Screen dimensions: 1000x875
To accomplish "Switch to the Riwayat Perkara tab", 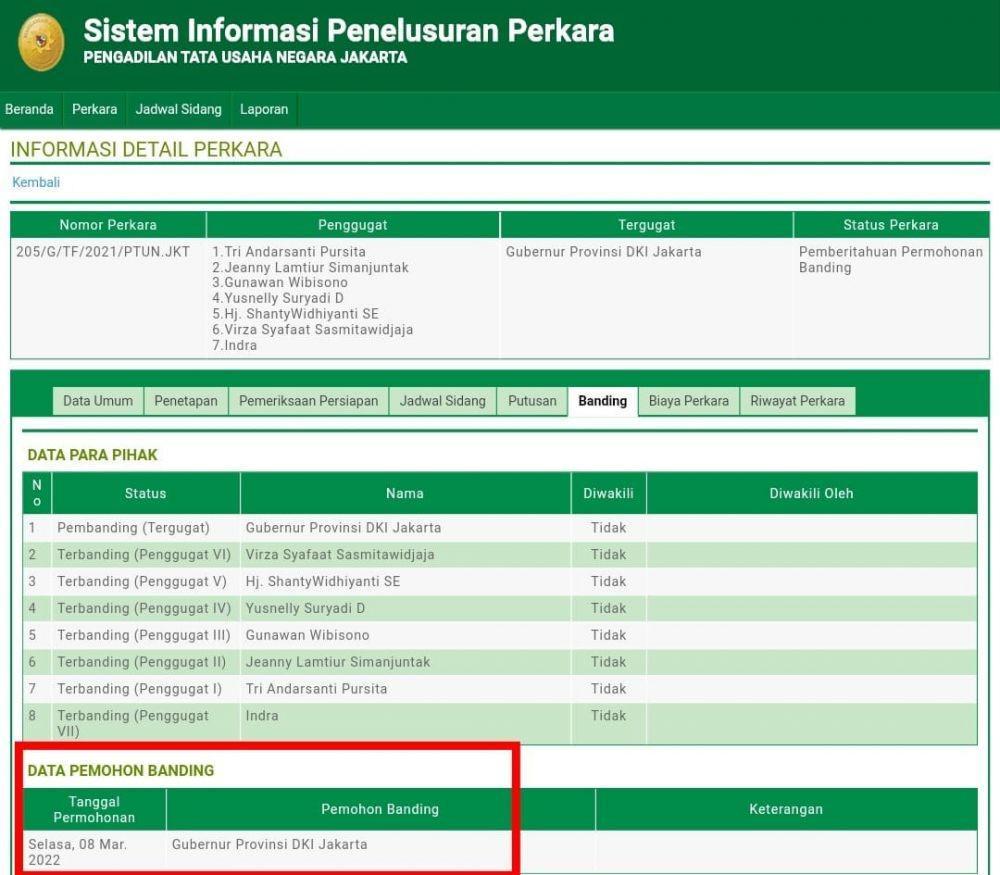I will click(x=798, y=401).
